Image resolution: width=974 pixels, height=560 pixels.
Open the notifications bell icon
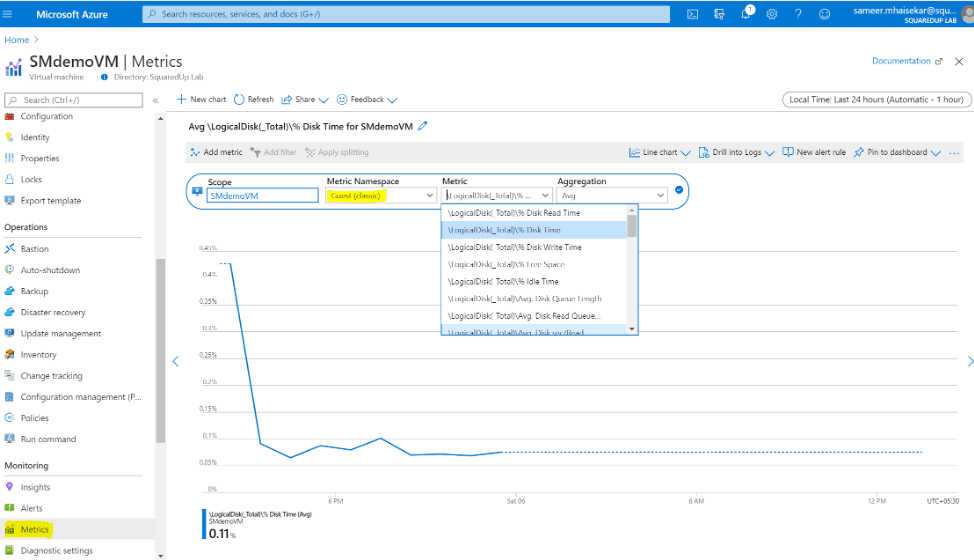[745, 14]
